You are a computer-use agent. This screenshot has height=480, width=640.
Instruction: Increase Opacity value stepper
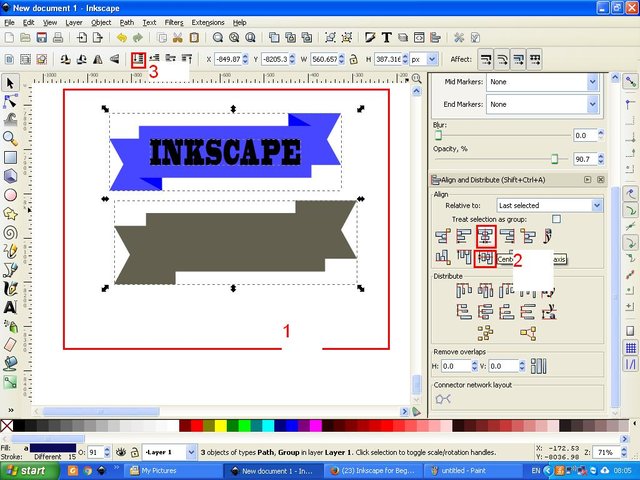click(601, 156)
